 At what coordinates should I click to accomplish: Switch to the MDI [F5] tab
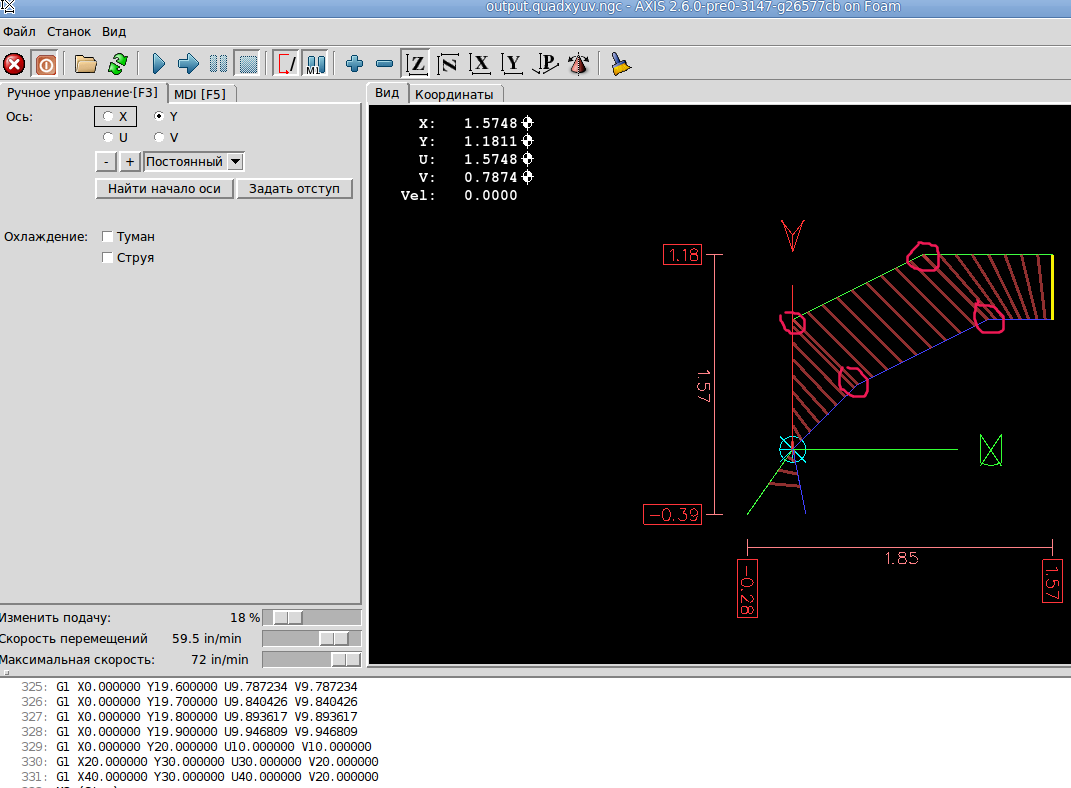pyautogui.click(x=200, y=94)
